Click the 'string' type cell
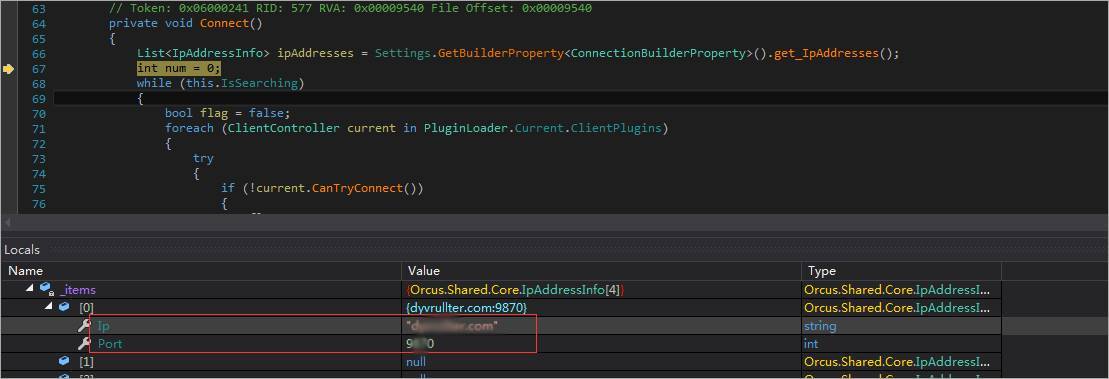This screenshot has height=379, width=1109. [820, 326]
